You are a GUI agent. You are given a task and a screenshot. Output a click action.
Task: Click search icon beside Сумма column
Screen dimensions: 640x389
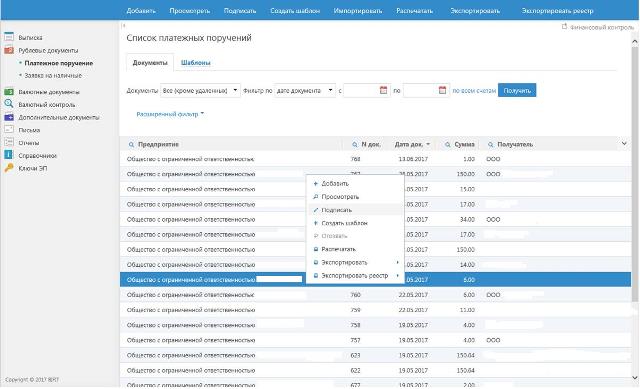(x=447, y=144)
